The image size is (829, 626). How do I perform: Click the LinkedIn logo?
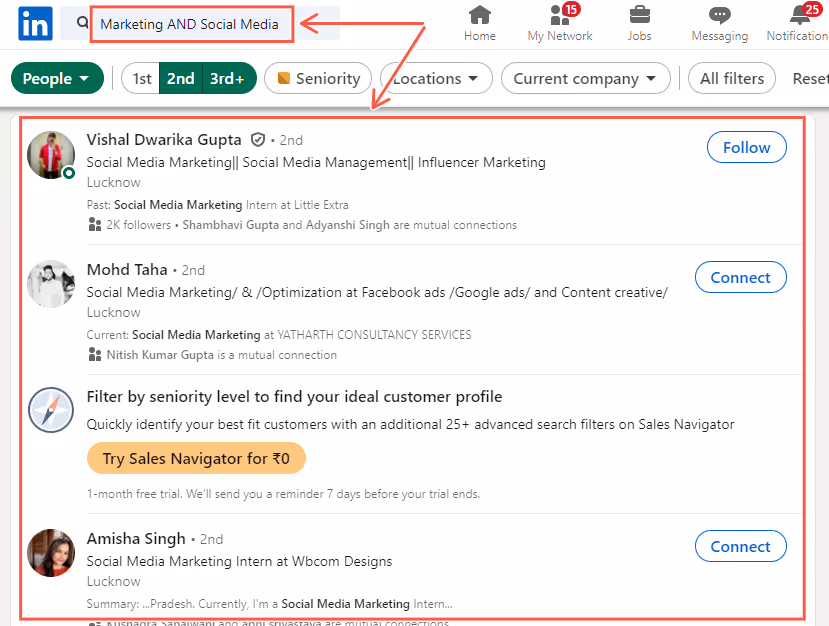tap(34, 23)
